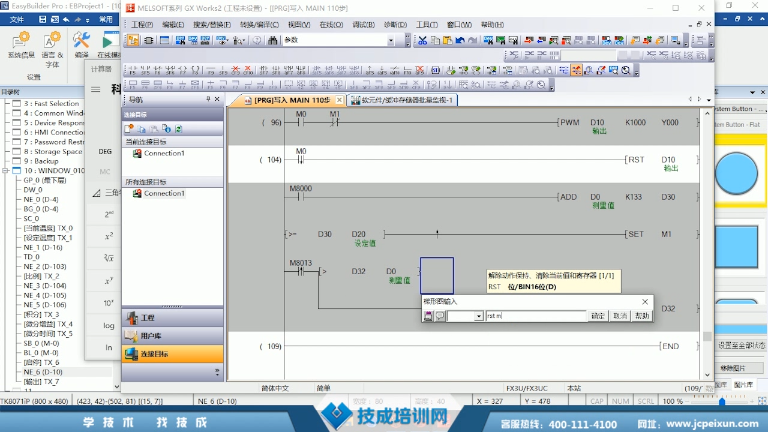
Task: Adjust the EasyBuilder zoom slider handle
Action: click(x=722, y=401)
